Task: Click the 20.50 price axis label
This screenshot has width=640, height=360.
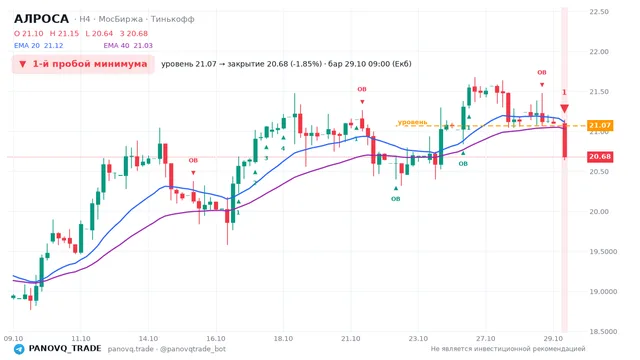Action: point(599,172)
